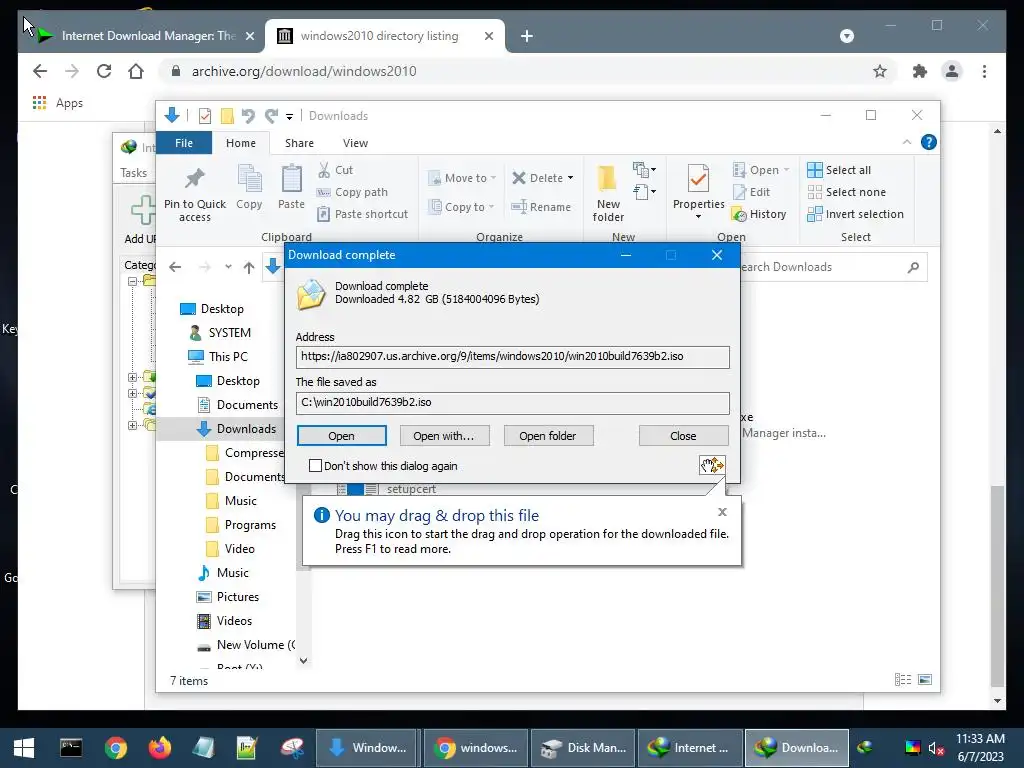Switch Explorer to details view icon
Viewport: 1024px width, 768px height.
pyautogui.click(x=903, y=680)
